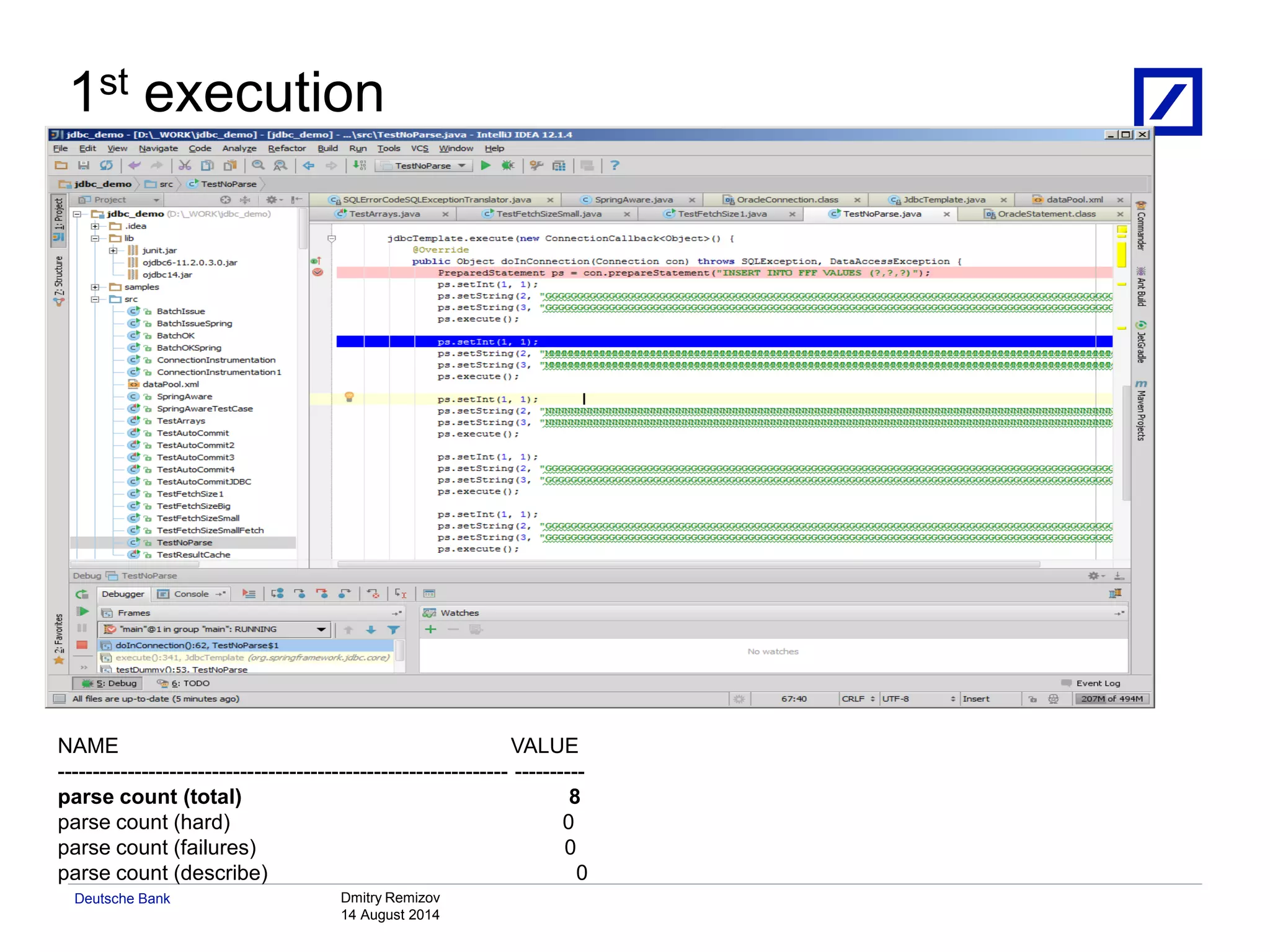Viewport: 1270px width, 952px height.
Task: Open Settings with the wrench icon
Action: 536,165
